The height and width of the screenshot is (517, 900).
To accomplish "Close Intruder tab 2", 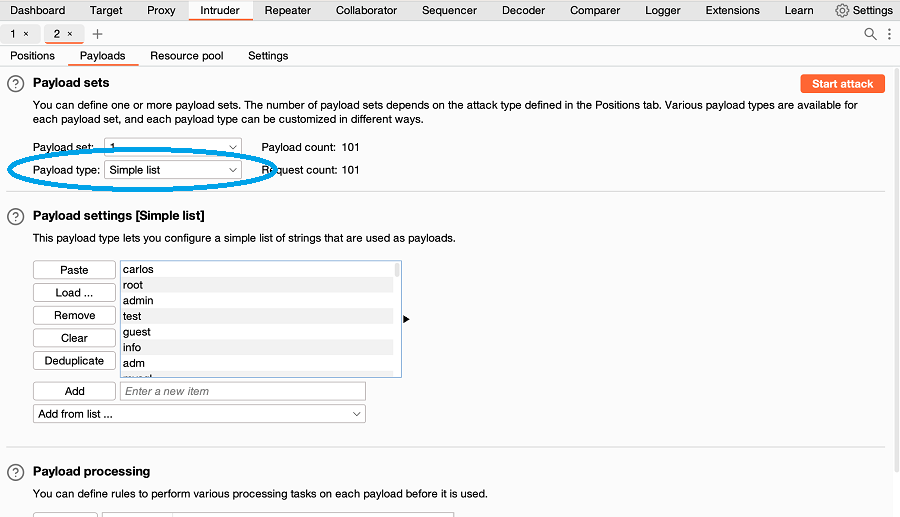I will (70, 34).
